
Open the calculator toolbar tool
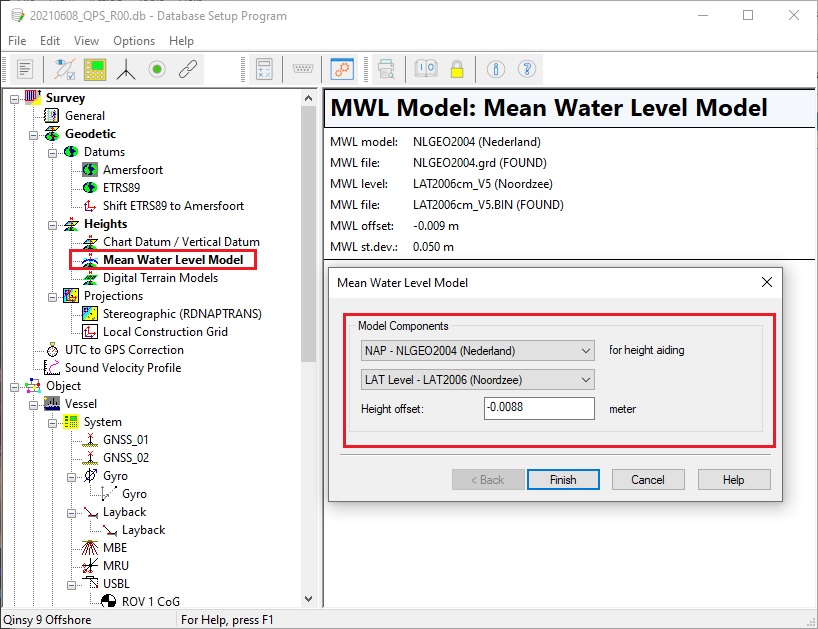pyautogui.click(x=265, y=70)
